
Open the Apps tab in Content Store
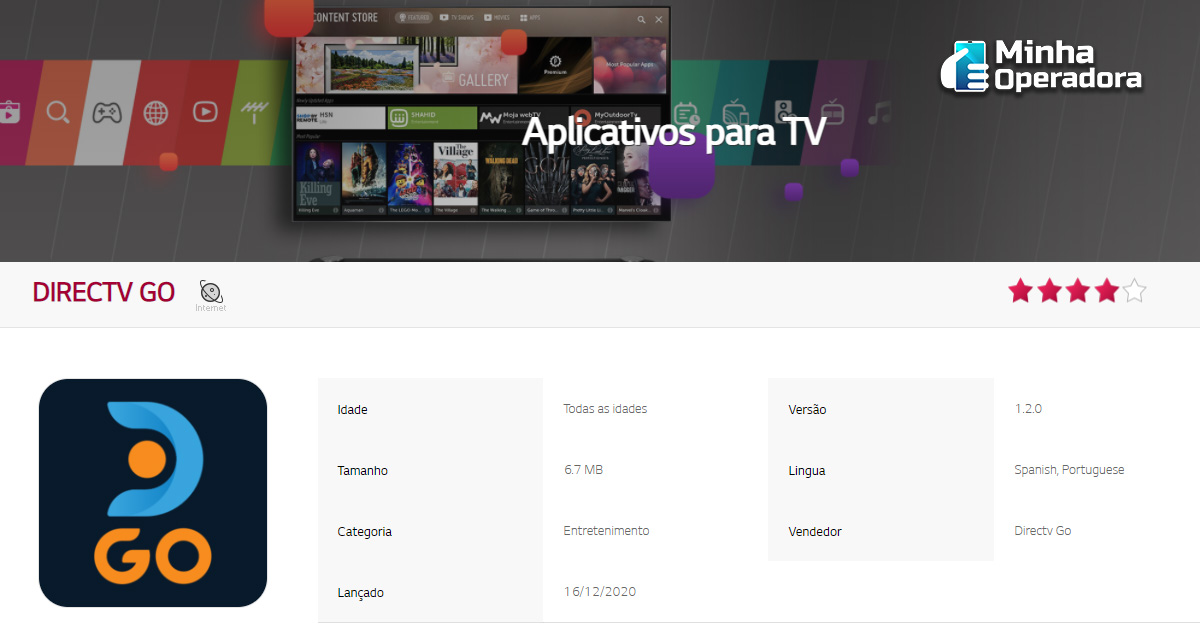[x=530, y=18]
